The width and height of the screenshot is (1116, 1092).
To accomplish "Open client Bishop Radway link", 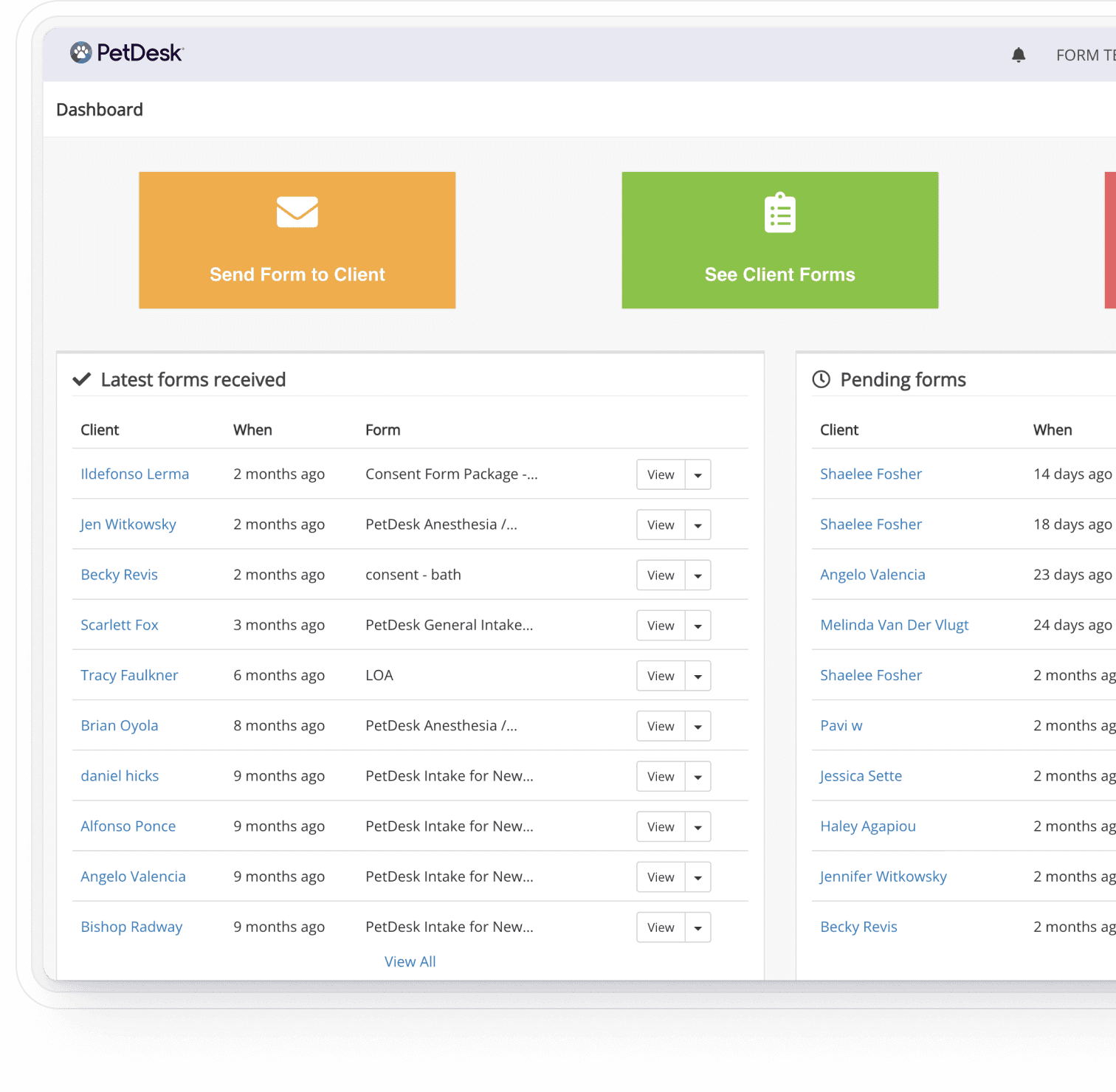I will pyautogui.click(x=131, y=927).
